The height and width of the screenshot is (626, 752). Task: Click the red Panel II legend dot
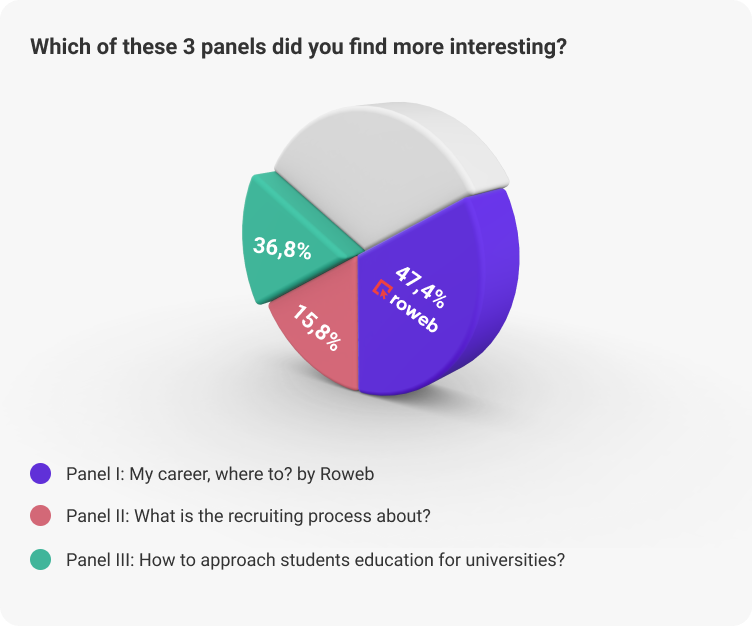pyautogui.click(x=40, y=516)
